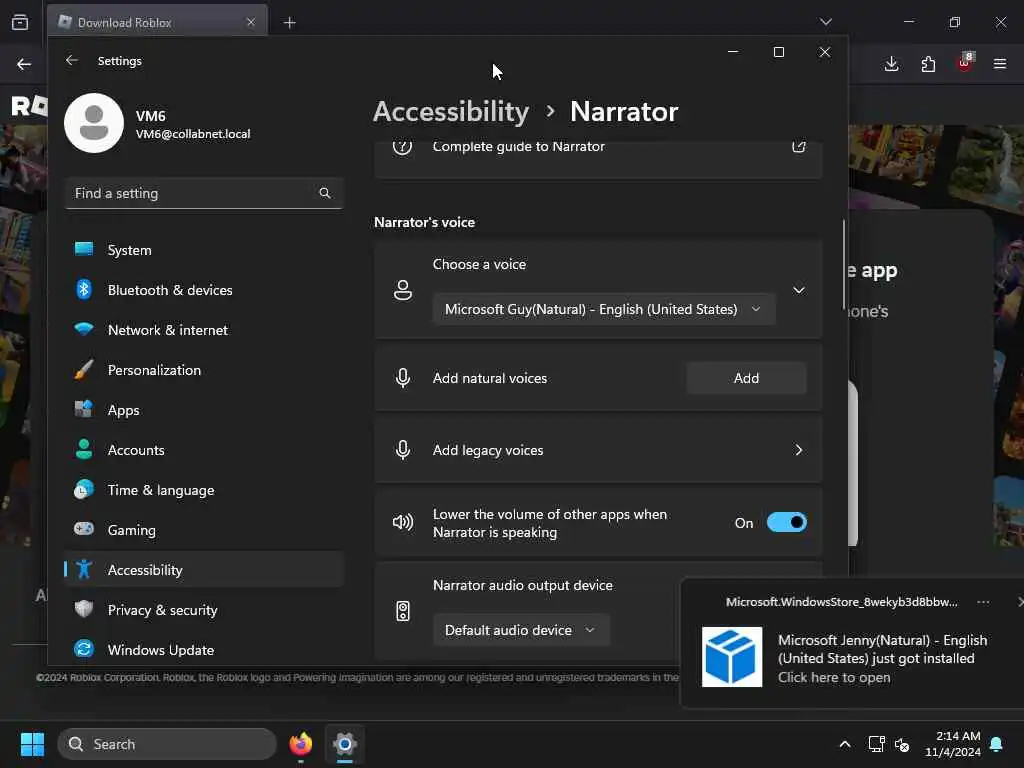The width and height of the screenshot is (1024, 768).
Task: Select the Download Roblox browser tab
Action: 157,22
